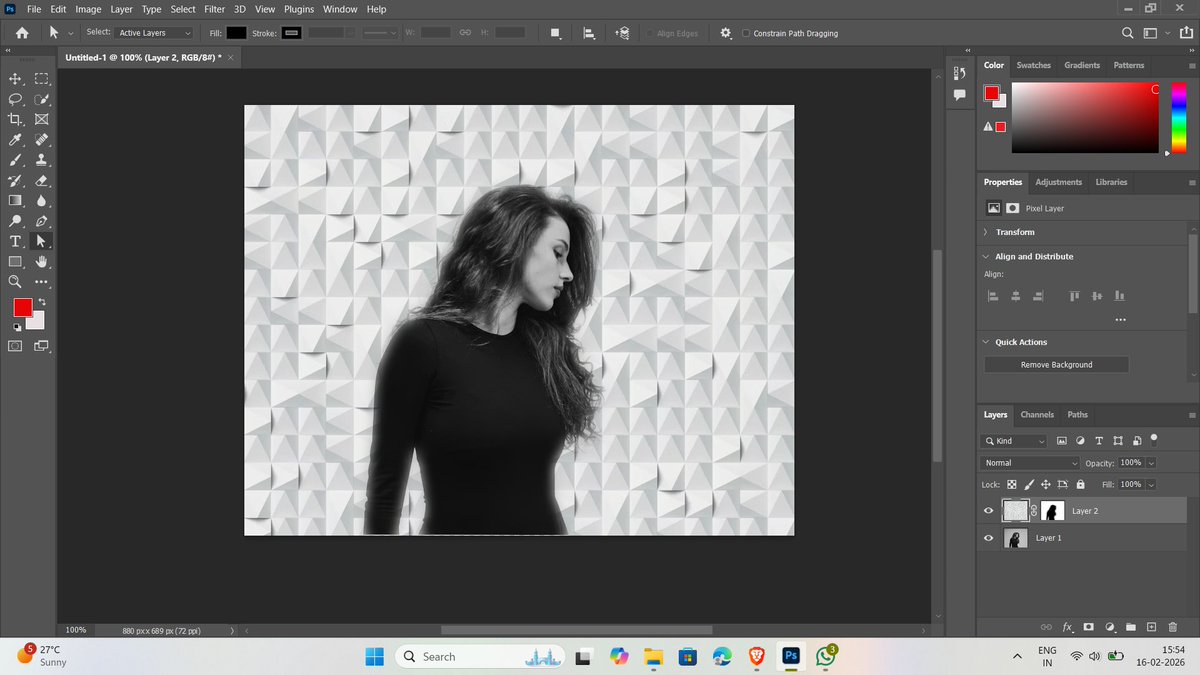Open the Fill percentage dropdown arrow
The width and height of the screenshot is (1200, 675).
[x=1152, y=484]
